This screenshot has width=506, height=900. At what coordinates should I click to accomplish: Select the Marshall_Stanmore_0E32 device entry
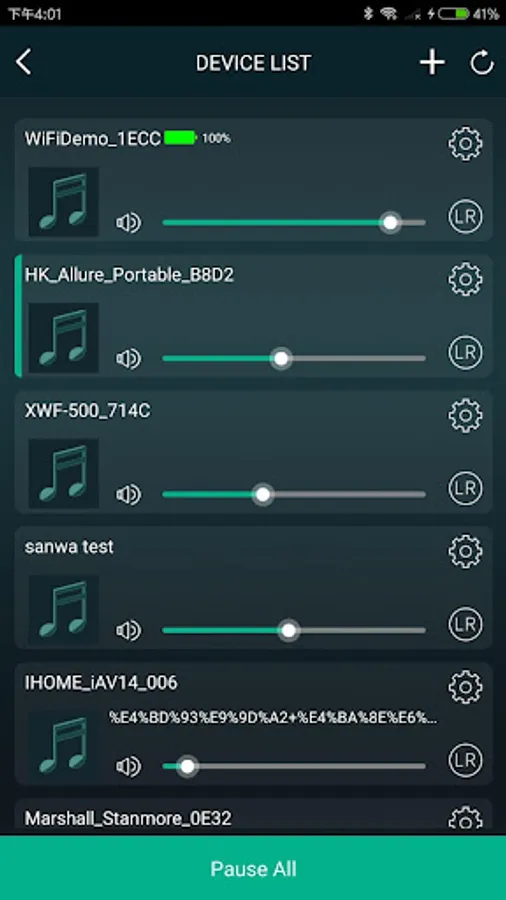pos(253,817)
